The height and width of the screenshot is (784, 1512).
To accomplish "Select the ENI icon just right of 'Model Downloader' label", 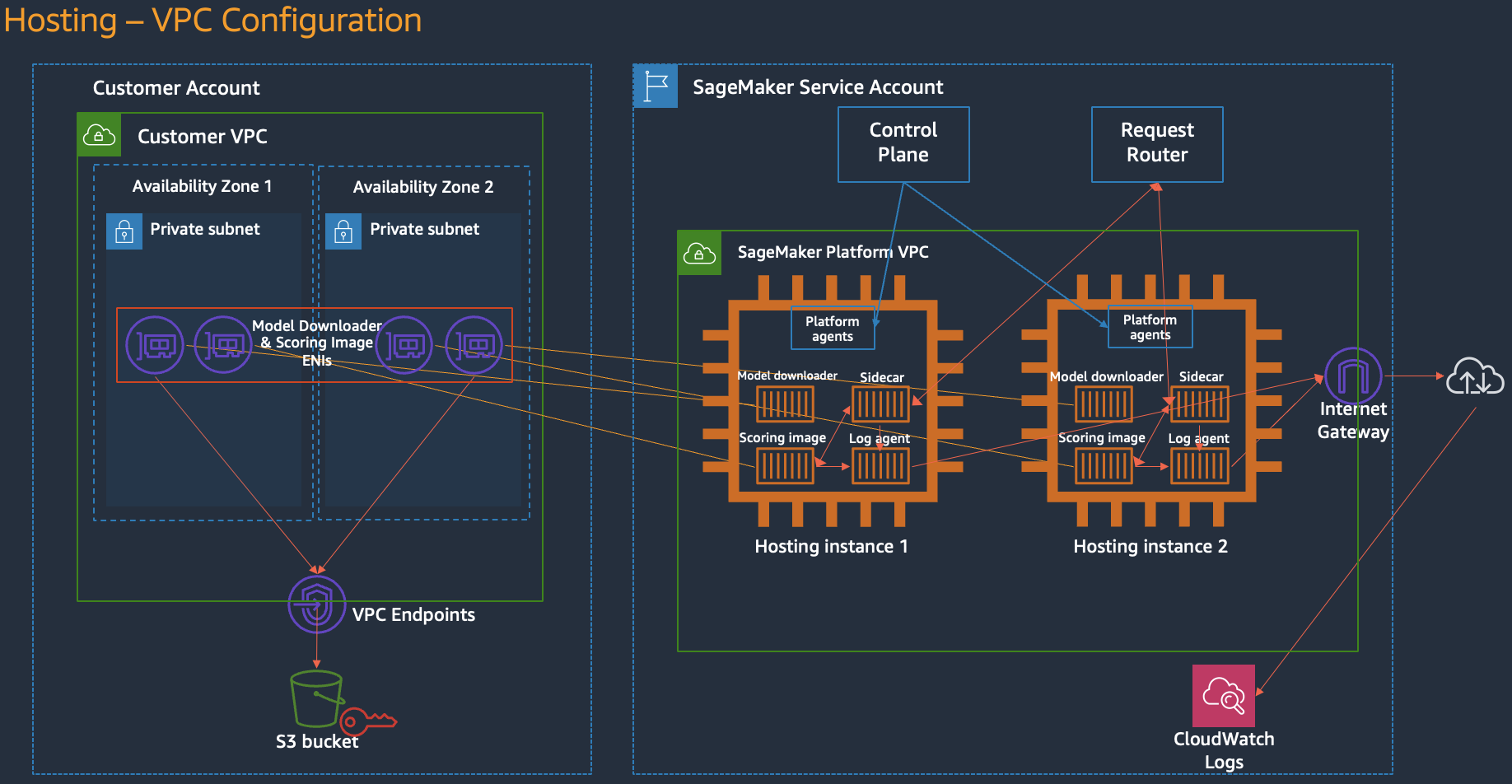I will (404, 345).
